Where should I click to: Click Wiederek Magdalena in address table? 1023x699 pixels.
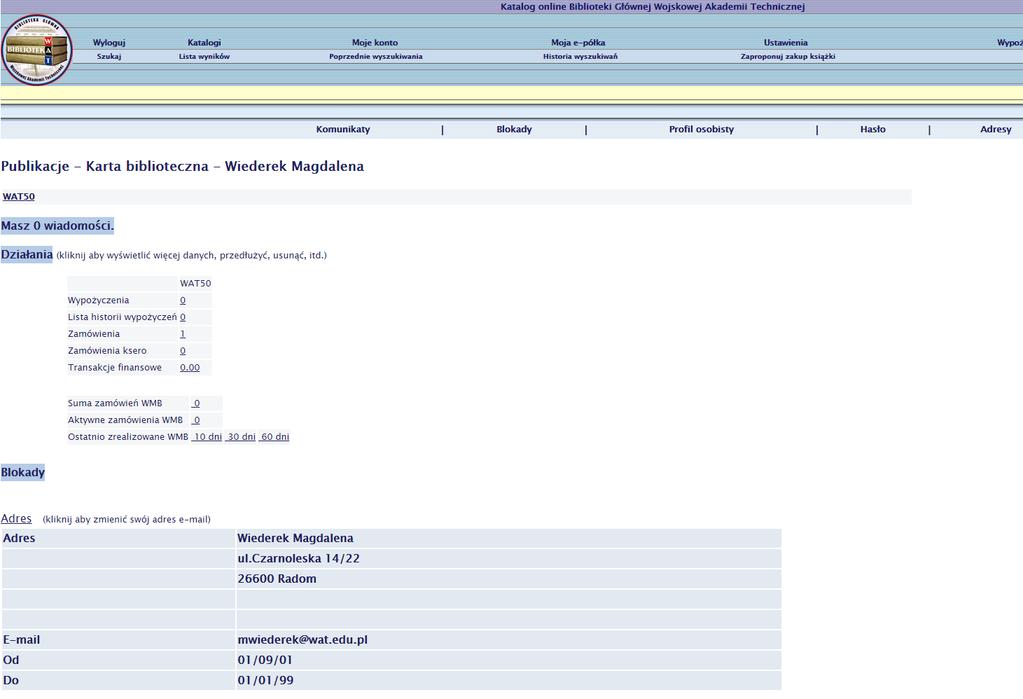296,538
